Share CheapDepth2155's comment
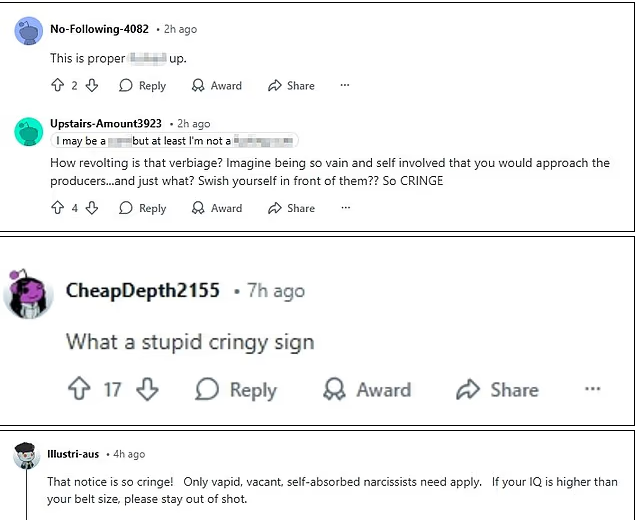The image size is (636, 520). coord(496,389)
